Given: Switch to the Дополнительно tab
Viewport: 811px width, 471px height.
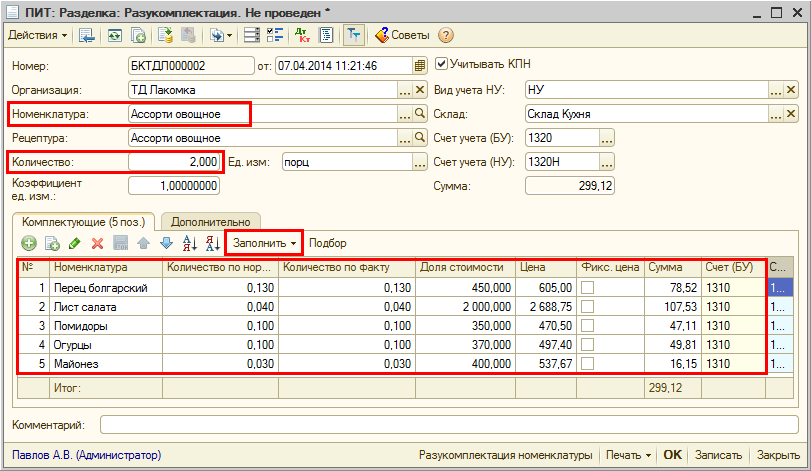Looking at the screenshot, I should pos(210,220).
